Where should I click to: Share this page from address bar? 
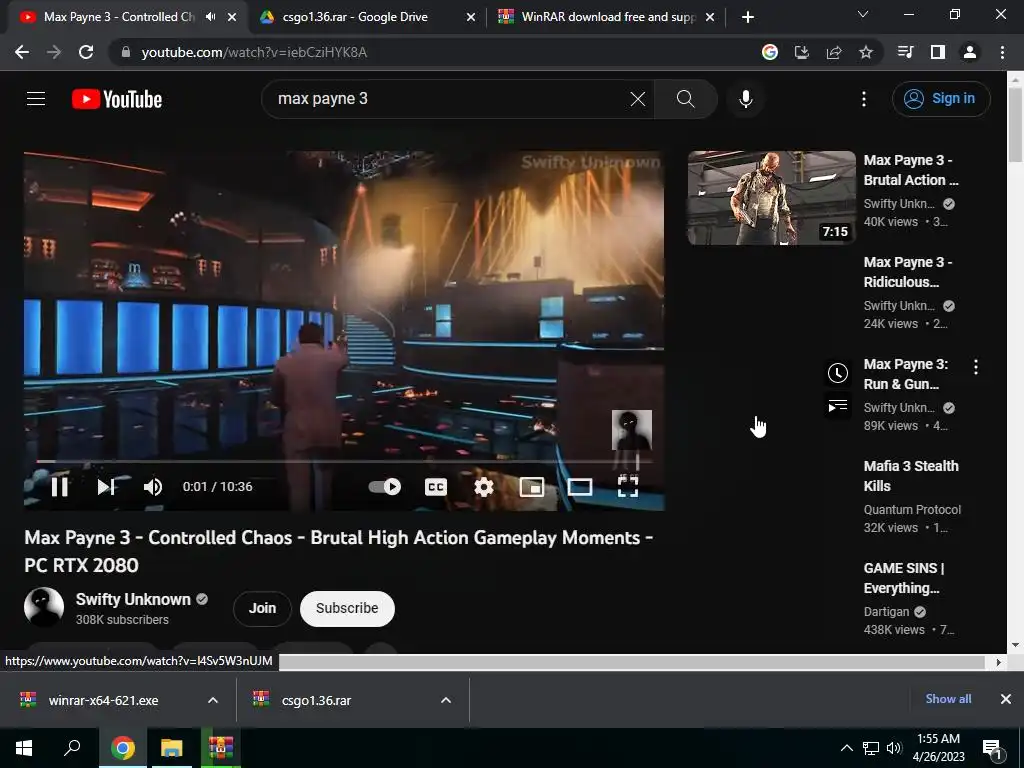click(833, 52)
